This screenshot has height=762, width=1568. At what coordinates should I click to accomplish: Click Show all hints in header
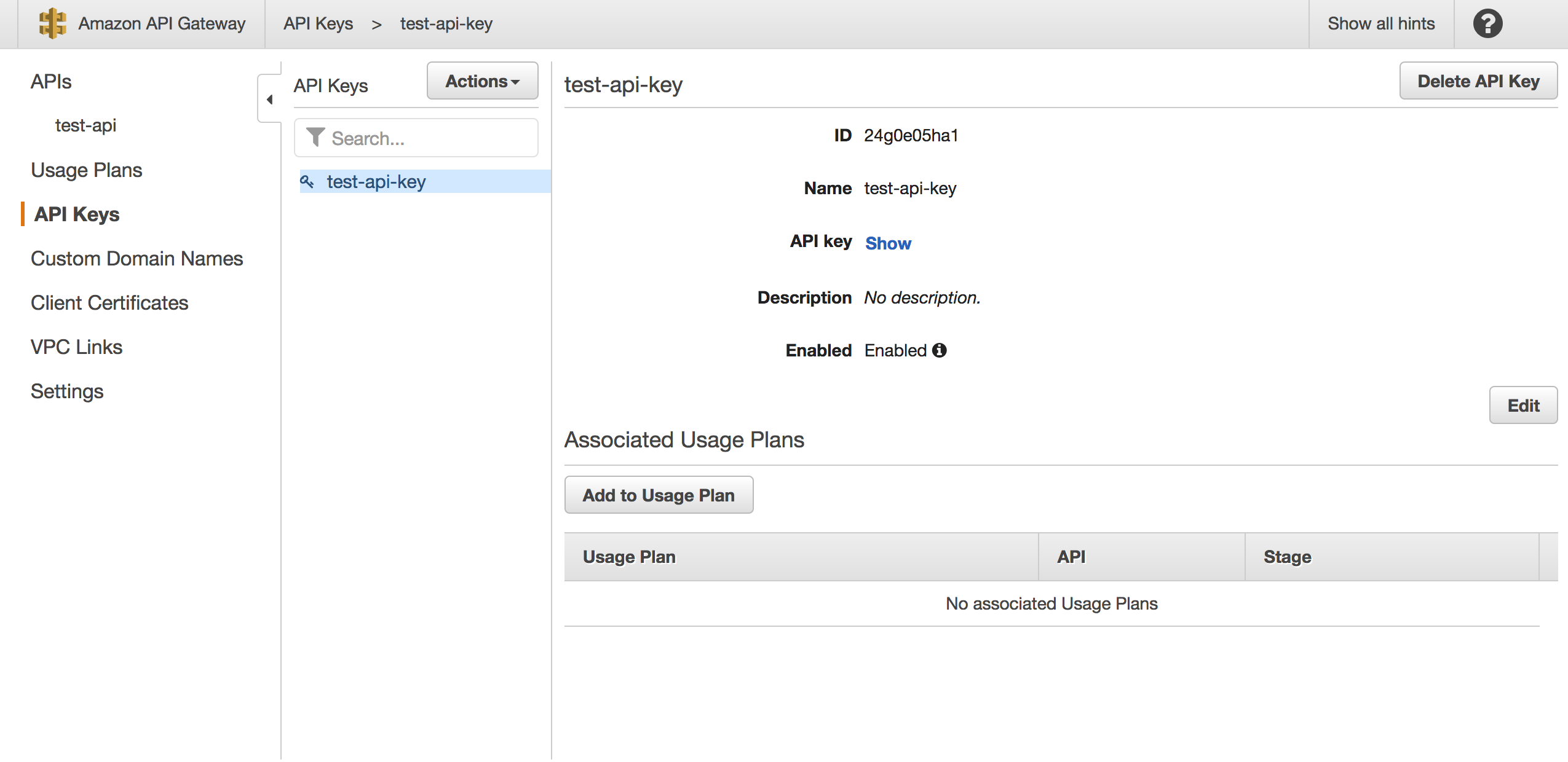point(1380,23)
